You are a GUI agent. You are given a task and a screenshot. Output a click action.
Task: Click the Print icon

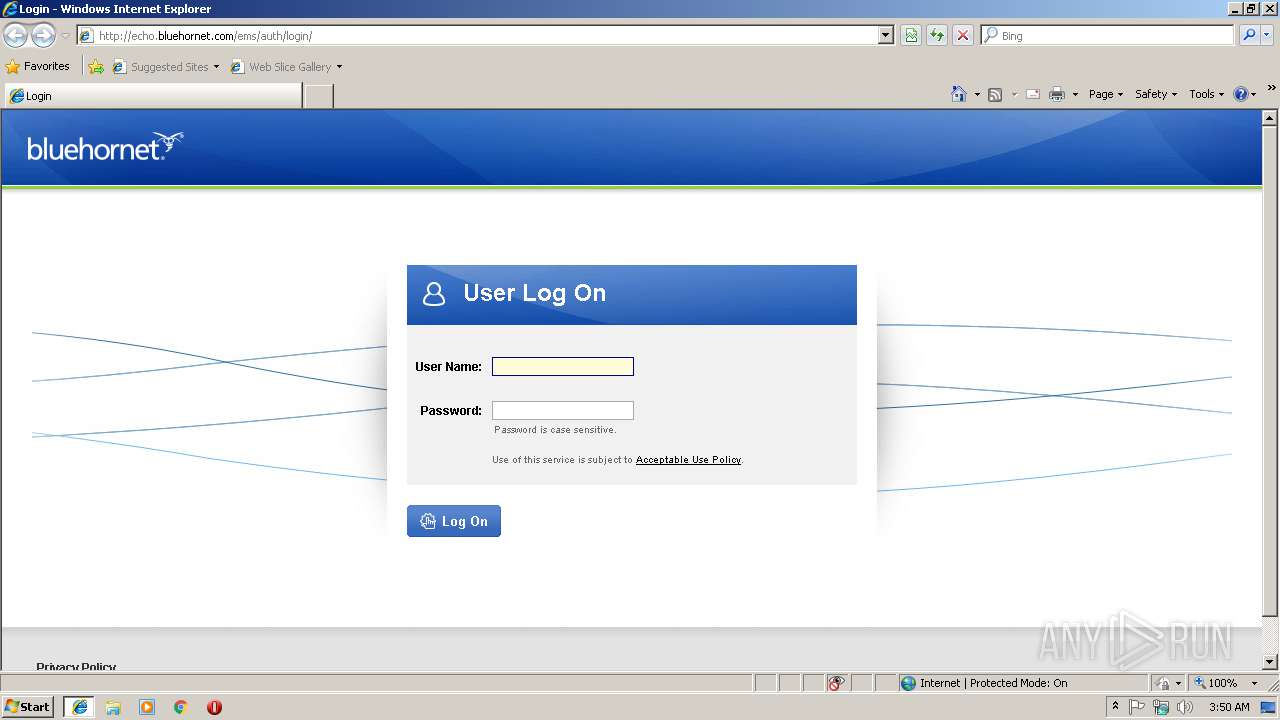(x=1057, y=94)
